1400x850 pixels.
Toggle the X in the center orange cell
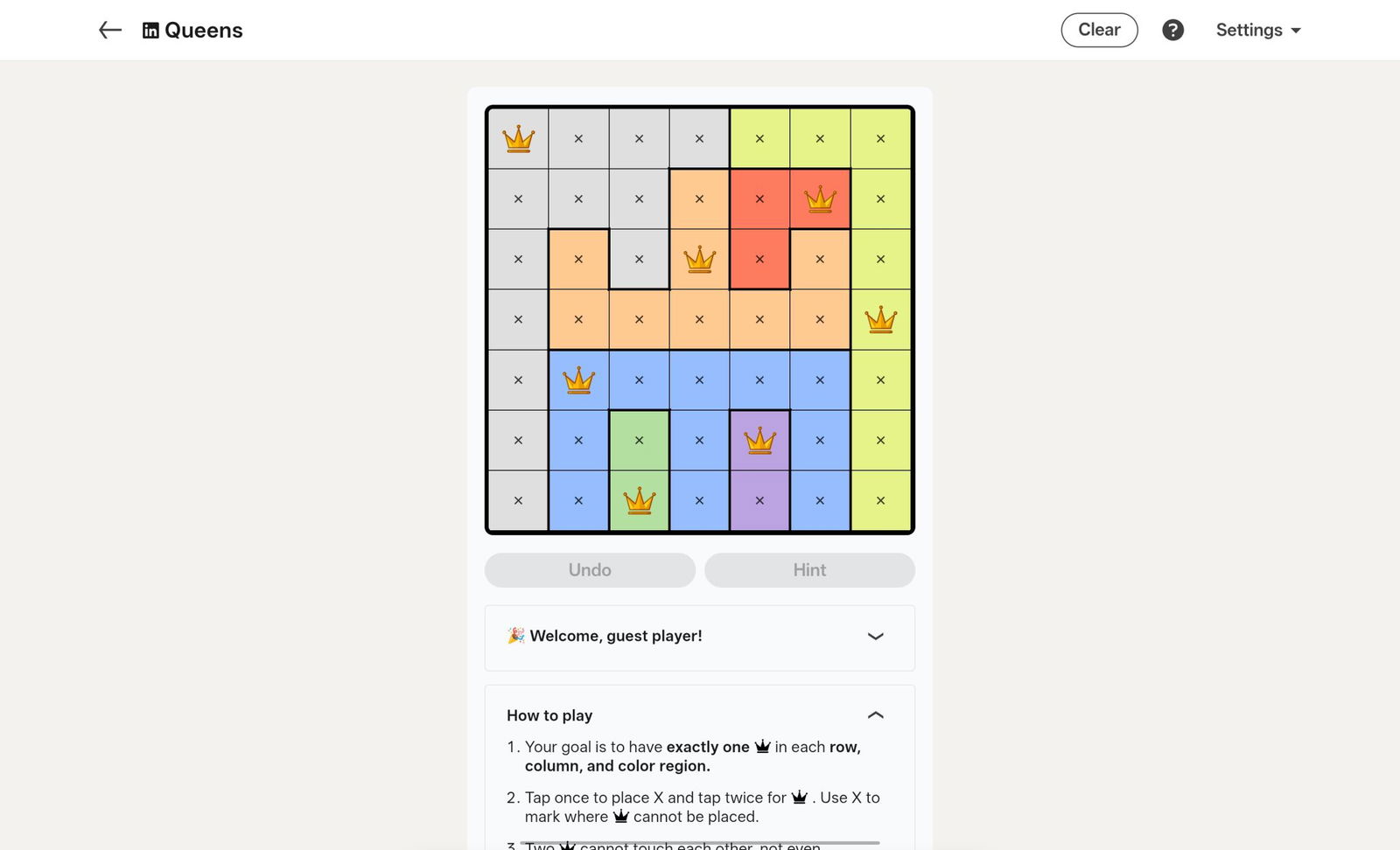click(699, 319)
